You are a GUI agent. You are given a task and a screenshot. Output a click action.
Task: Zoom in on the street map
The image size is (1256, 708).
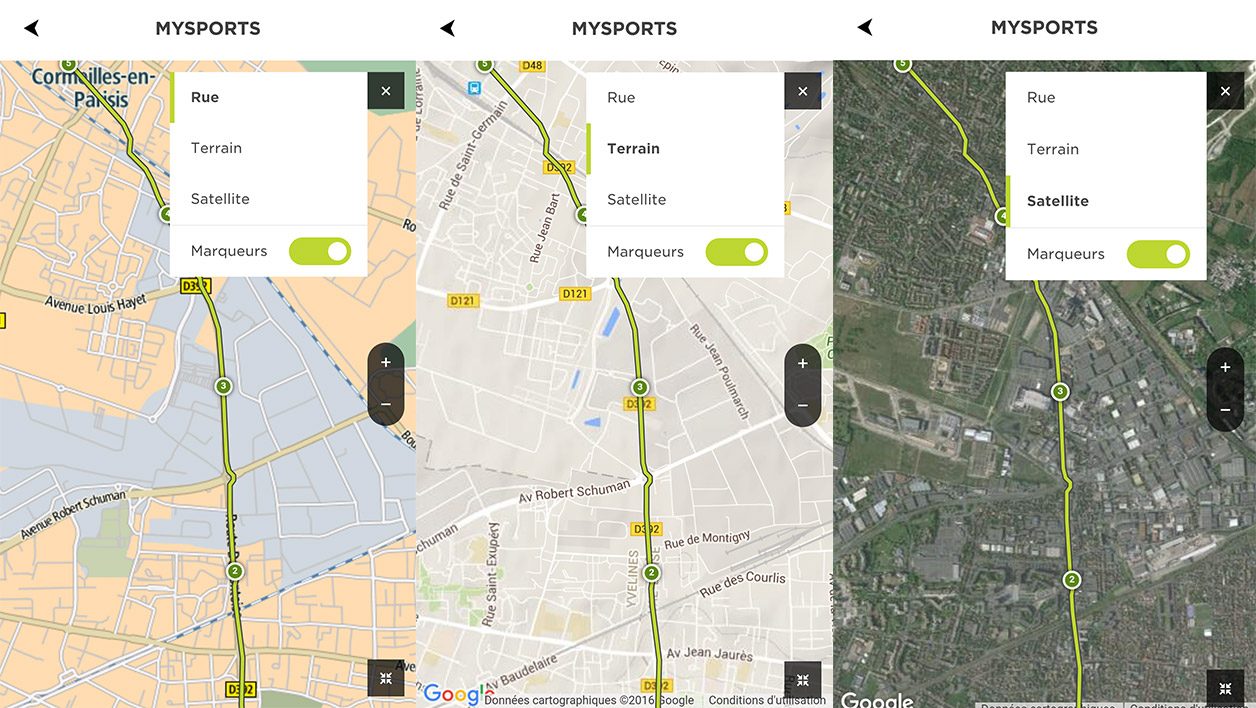click(x=385, y=362)
